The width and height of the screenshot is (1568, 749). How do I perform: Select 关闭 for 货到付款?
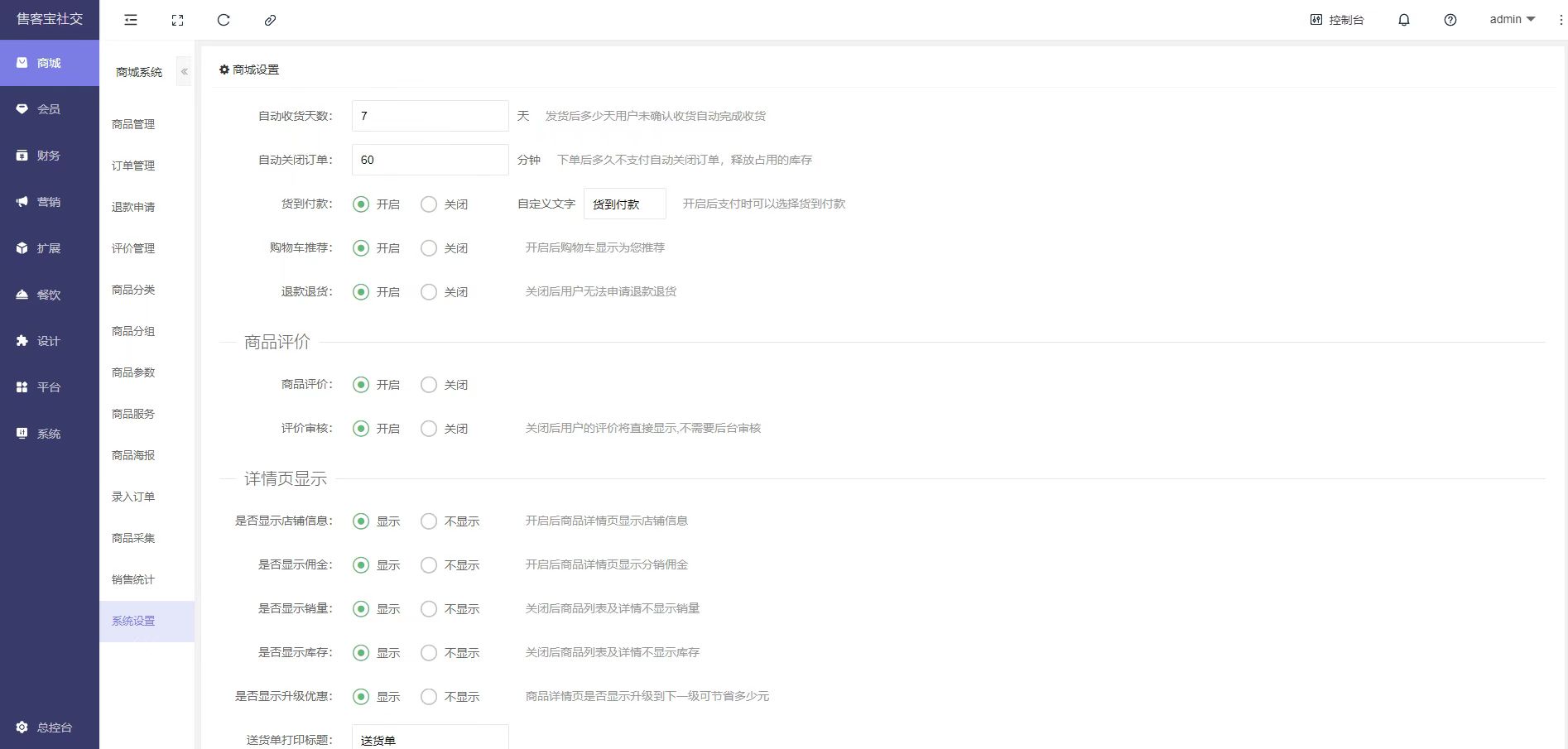pyautogui.click(x=429, y=204)
